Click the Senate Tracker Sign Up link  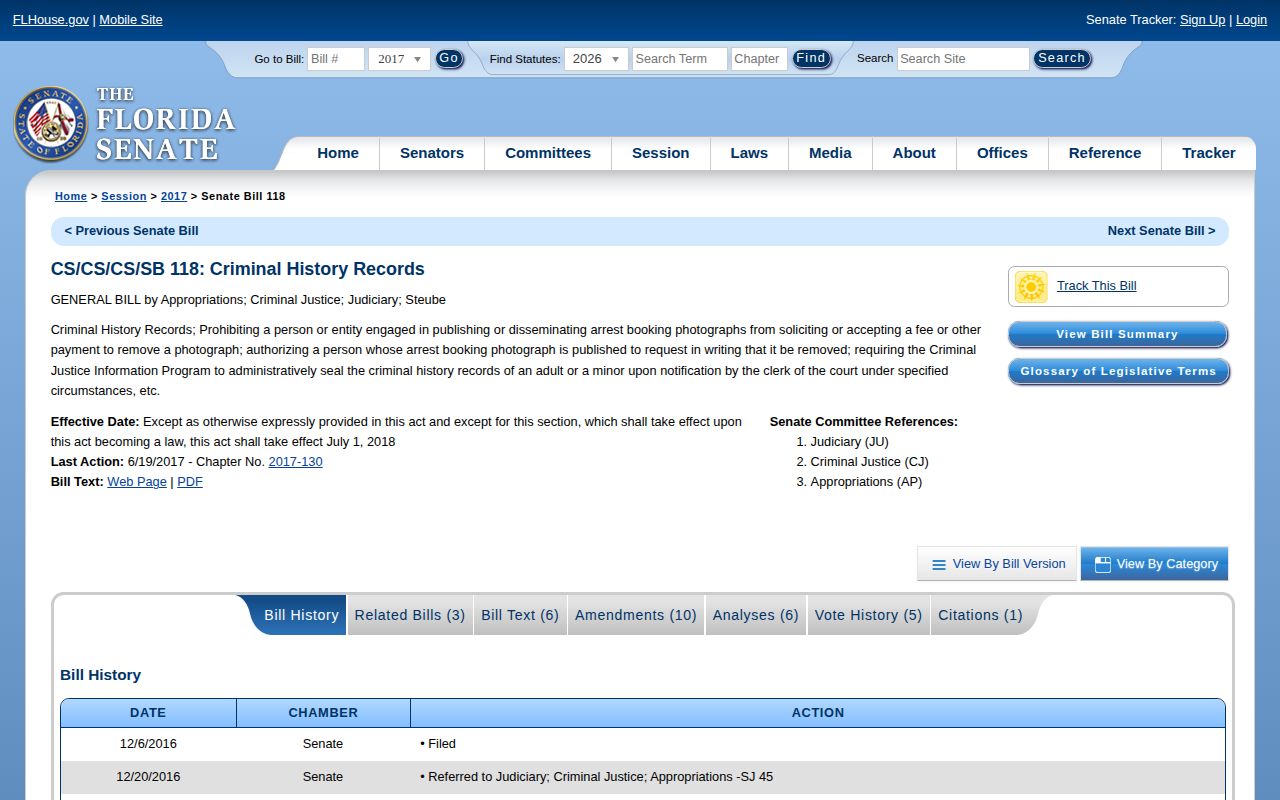pyautogui.click(x=1202, y=20)
